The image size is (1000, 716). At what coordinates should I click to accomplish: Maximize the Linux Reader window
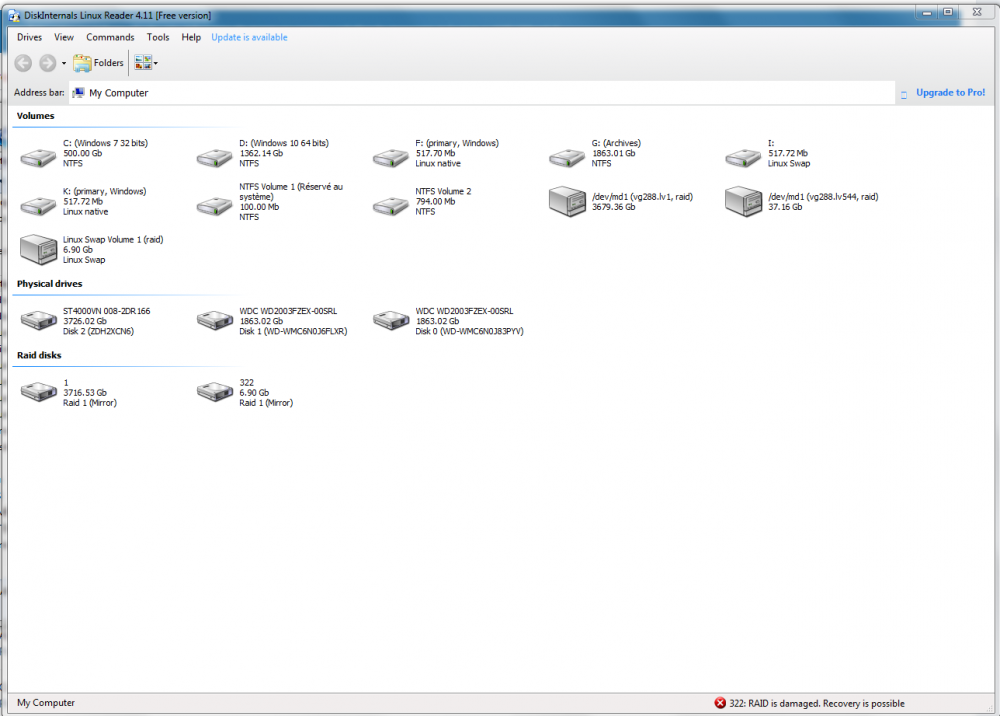pyautogui.click(x=948, y=12)
